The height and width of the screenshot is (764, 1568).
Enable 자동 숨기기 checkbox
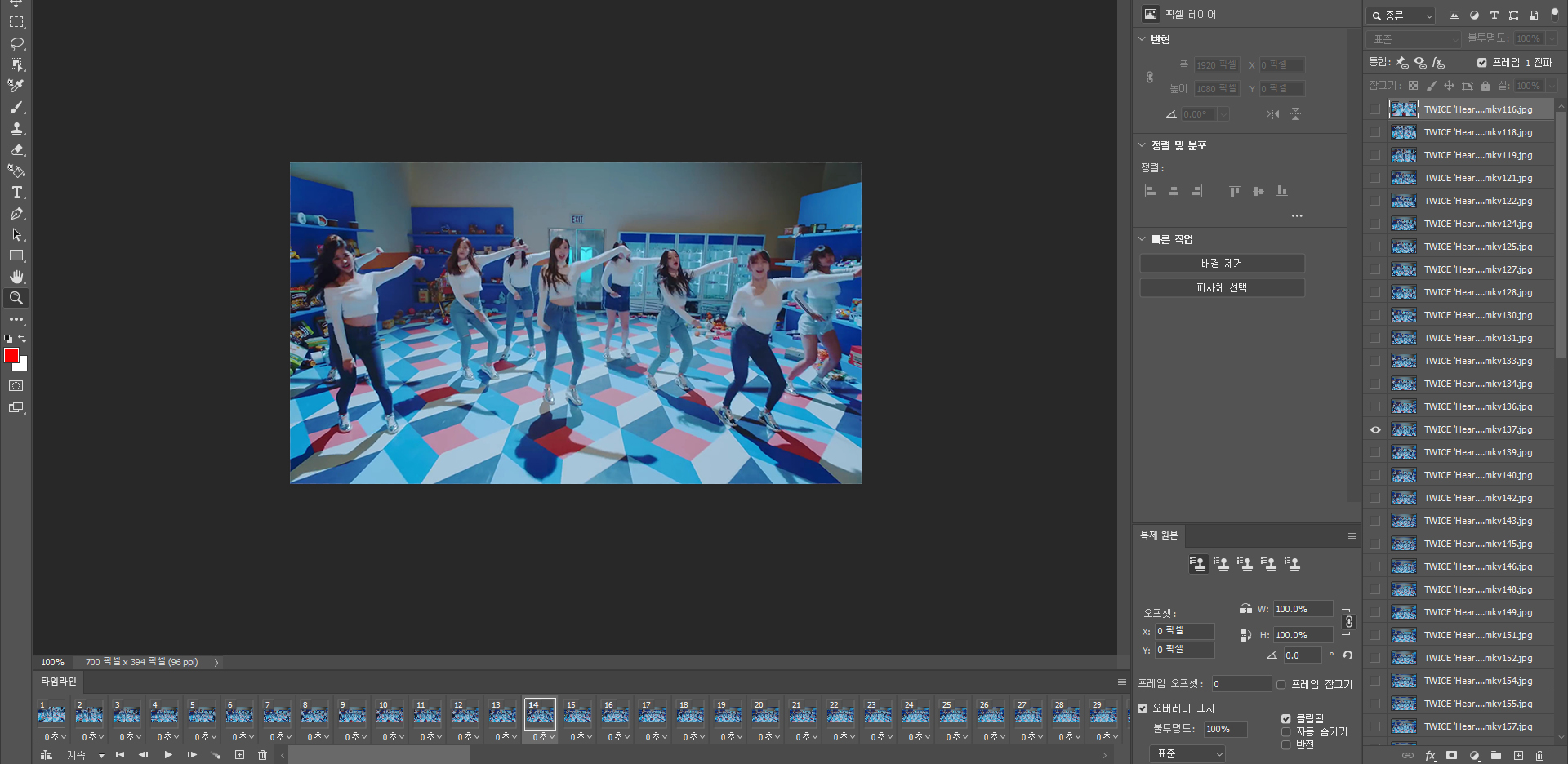click(1285, 732)
